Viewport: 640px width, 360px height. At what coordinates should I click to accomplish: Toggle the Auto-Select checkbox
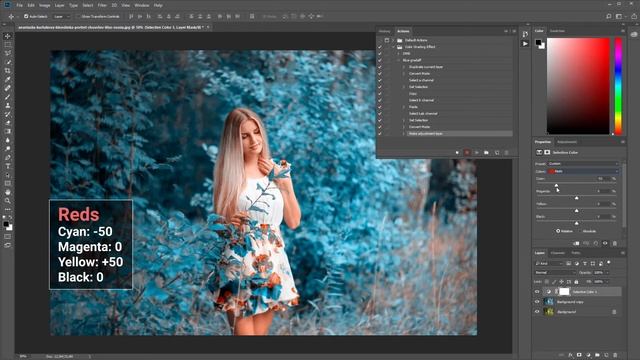(x=26, y=16)
